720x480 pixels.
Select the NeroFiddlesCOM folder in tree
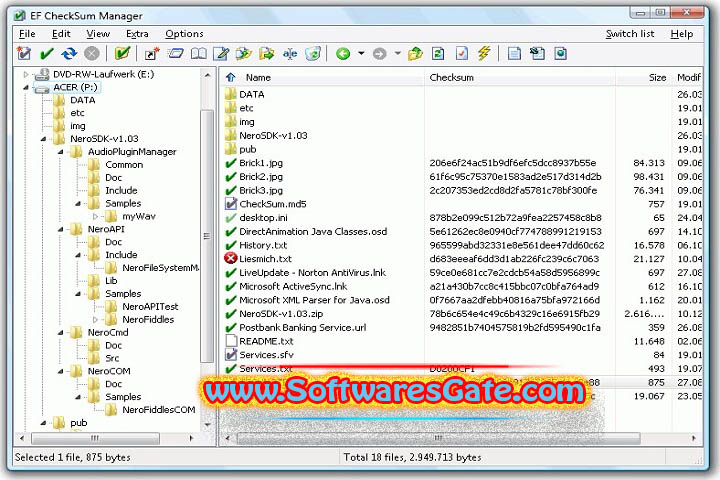point(158,409)
